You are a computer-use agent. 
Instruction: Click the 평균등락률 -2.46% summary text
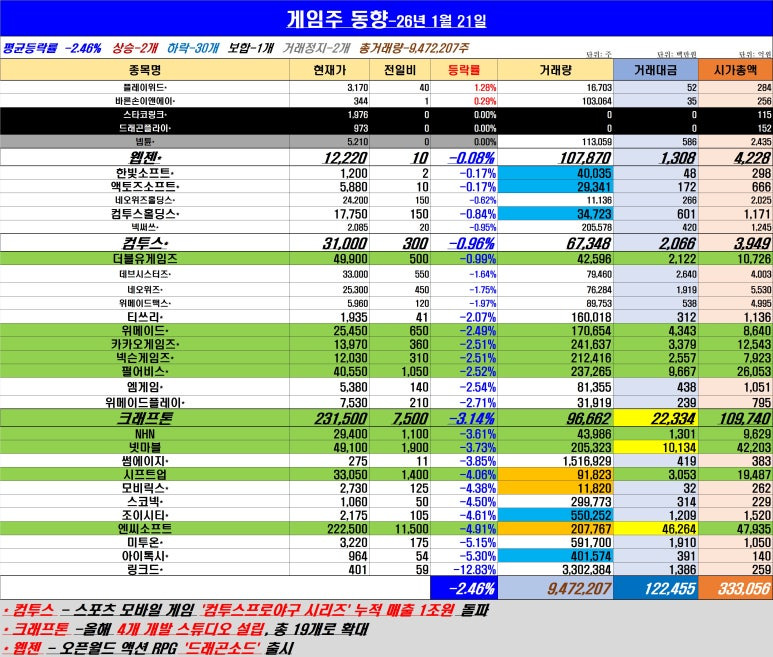[52, 48]
